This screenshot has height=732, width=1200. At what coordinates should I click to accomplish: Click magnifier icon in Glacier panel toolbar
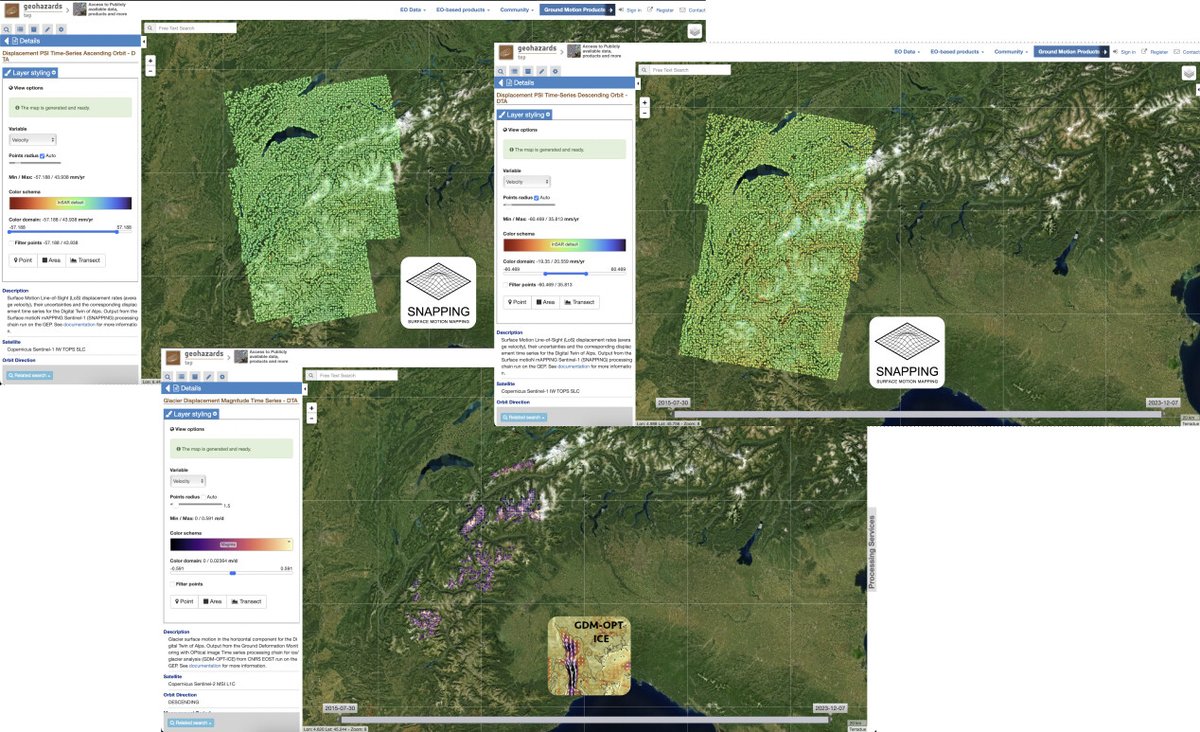[x=171, y=375]
